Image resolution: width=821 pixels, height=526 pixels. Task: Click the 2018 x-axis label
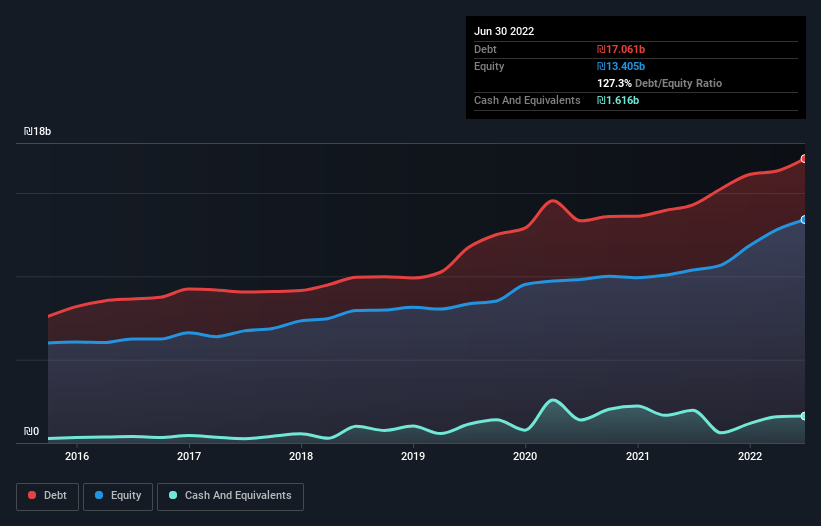pyautogui.click(x=301, y=456)
